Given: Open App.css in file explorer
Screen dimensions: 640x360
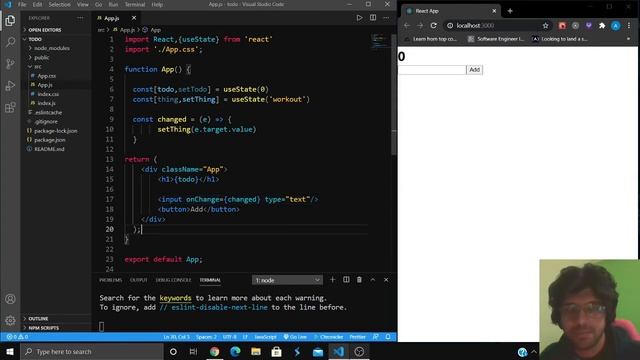Looking at the screenshot, I should (47, 76).
